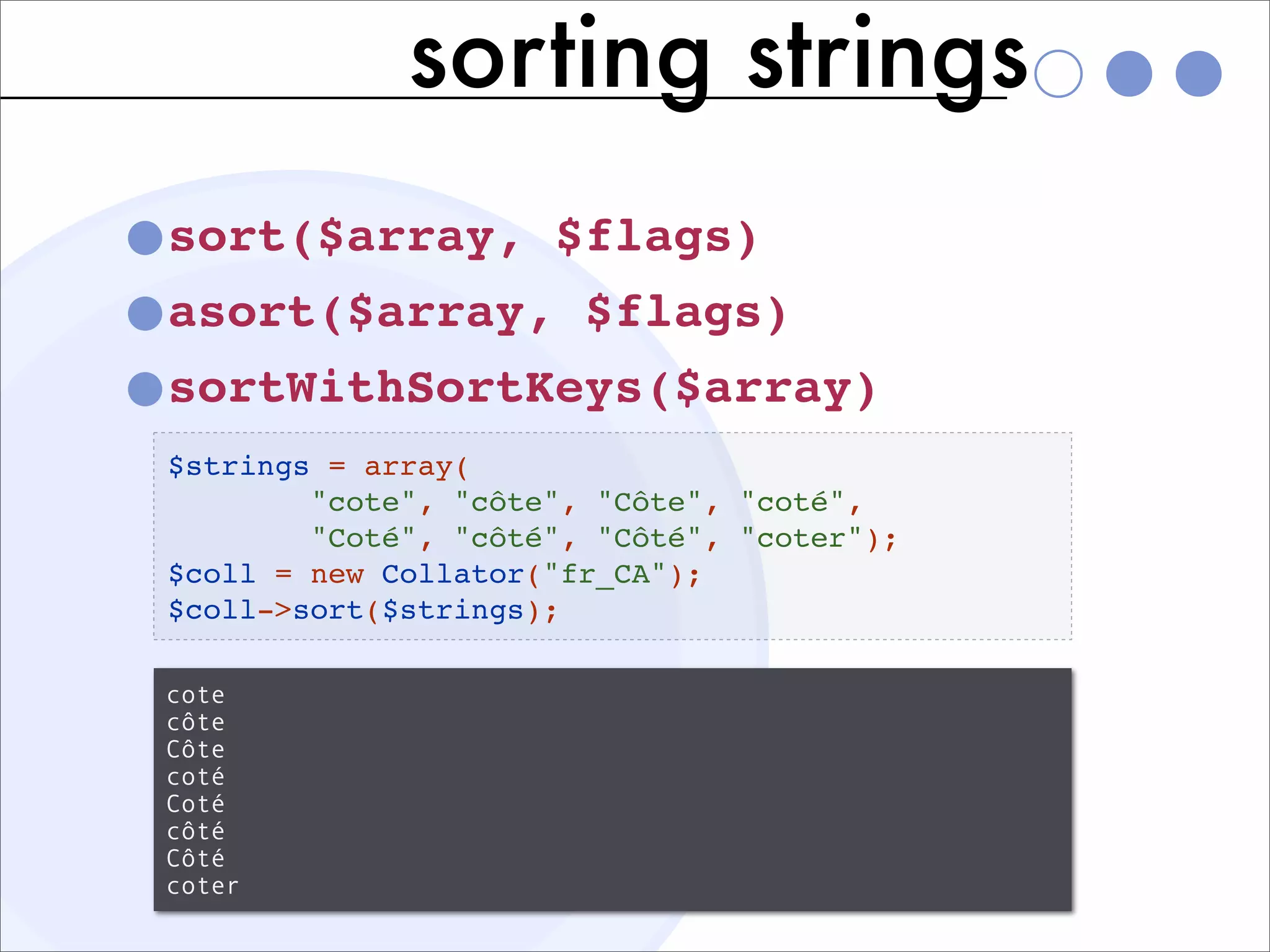Click the bullet text "sortWithSortKeys($array)"
The height and width of the screenshot is (952, 1270).
522,389
